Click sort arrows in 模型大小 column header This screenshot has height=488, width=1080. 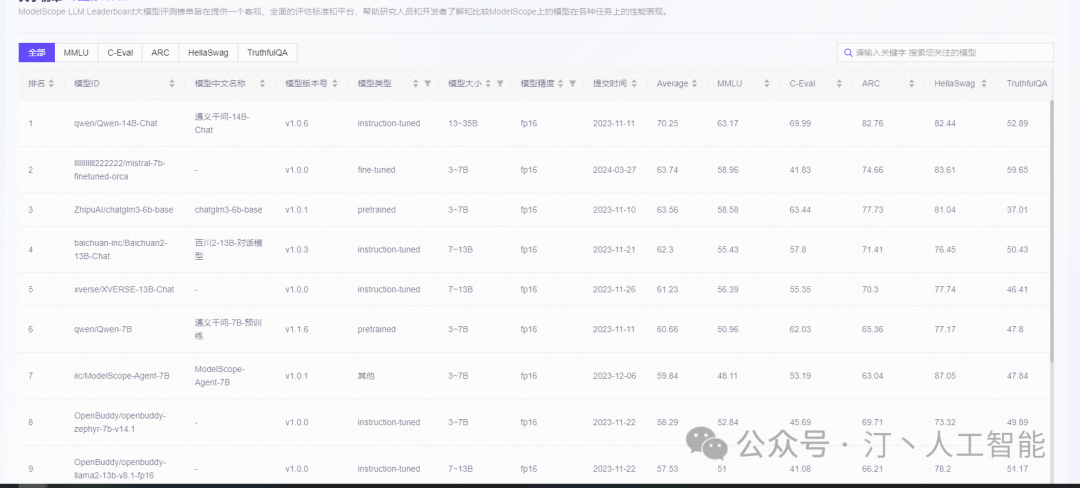488,83
